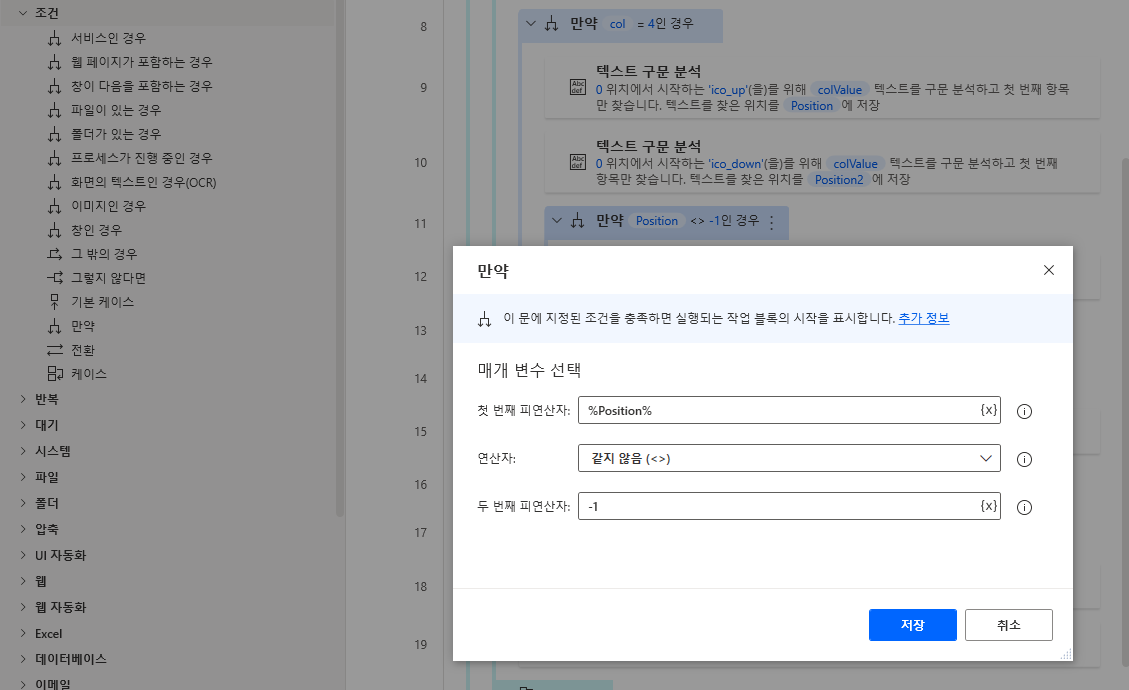Screen dimensions: 1129x690
Task: Click the Position2 variable chip in step 10
Action: click(x=839, y=179)
